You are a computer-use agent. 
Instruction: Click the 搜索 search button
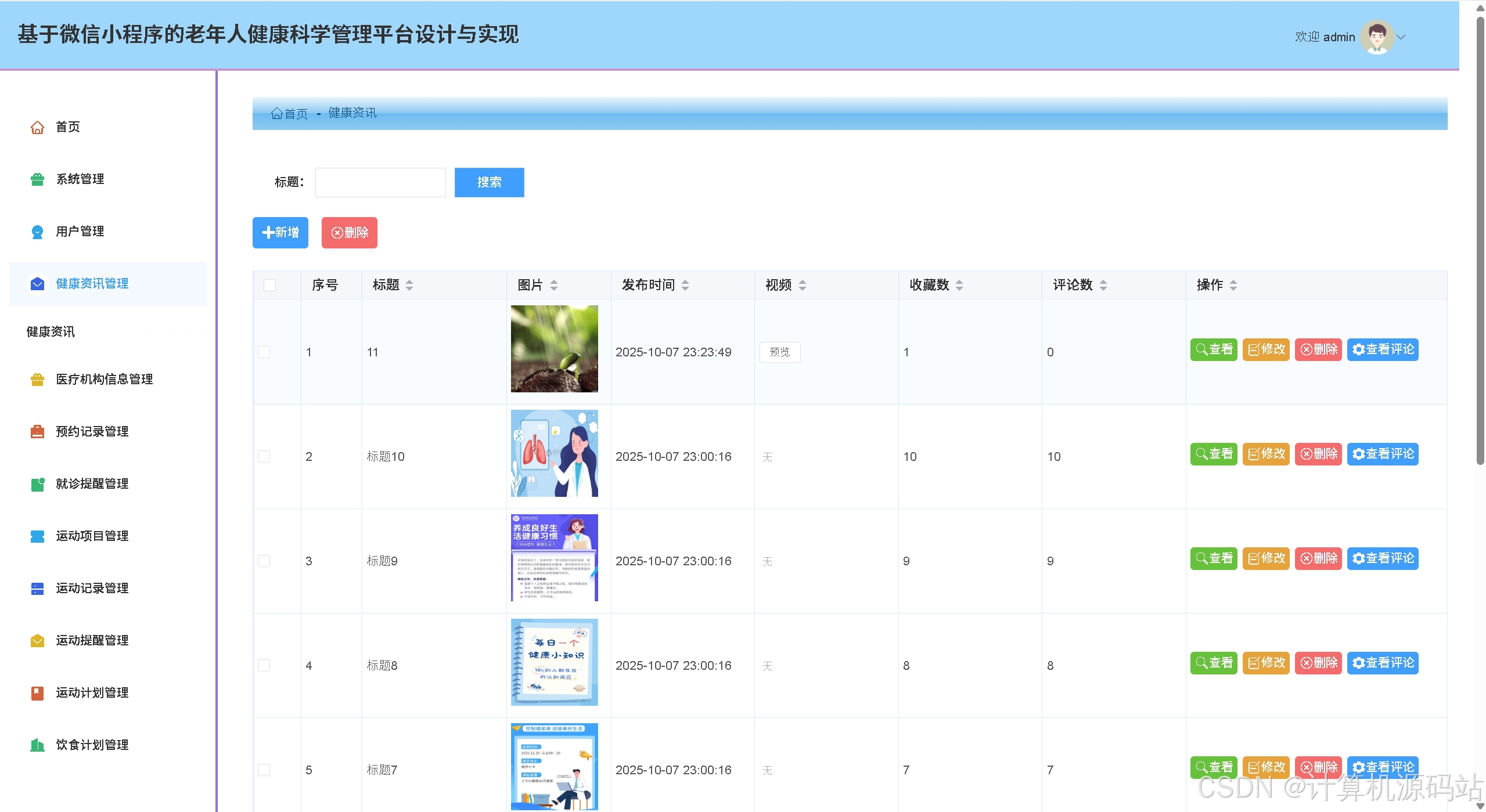(x=489, y=182)
